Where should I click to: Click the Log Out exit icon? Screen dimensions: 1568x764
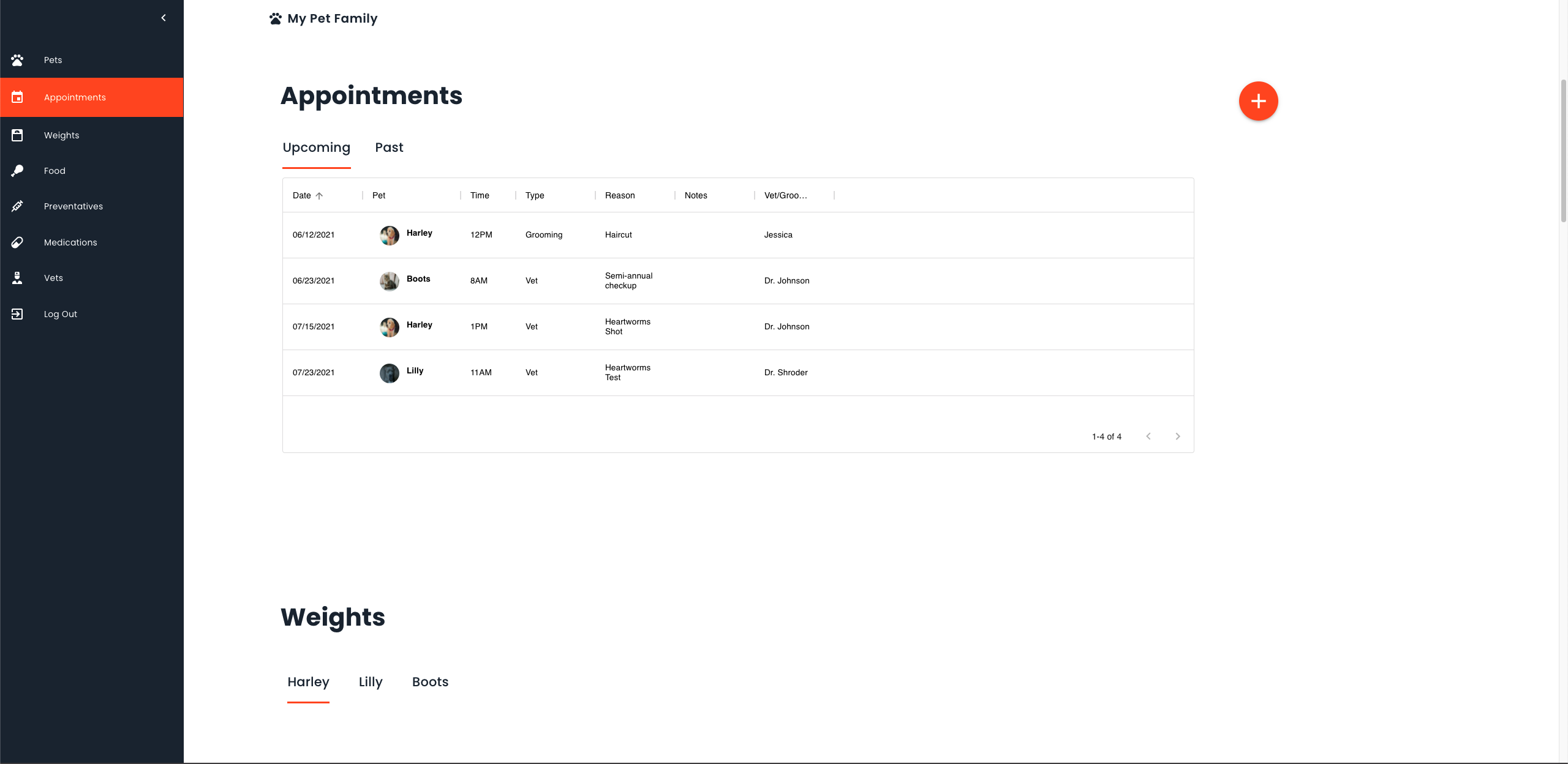pos(17,314)
